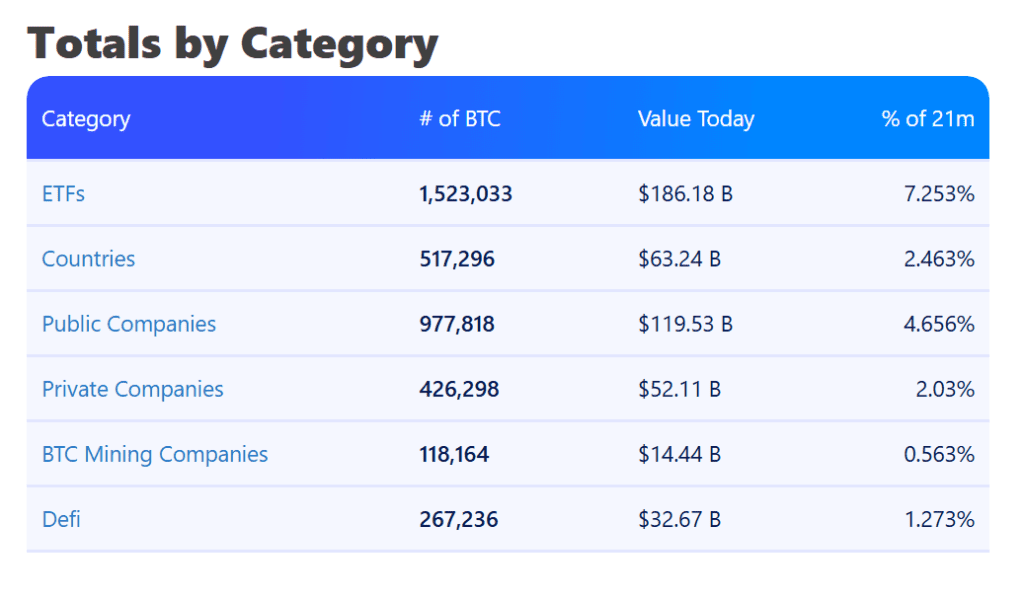Open the BTC Mining Companies link
1024x597 pixels.
pyautogui.click(x=155, y=454)
